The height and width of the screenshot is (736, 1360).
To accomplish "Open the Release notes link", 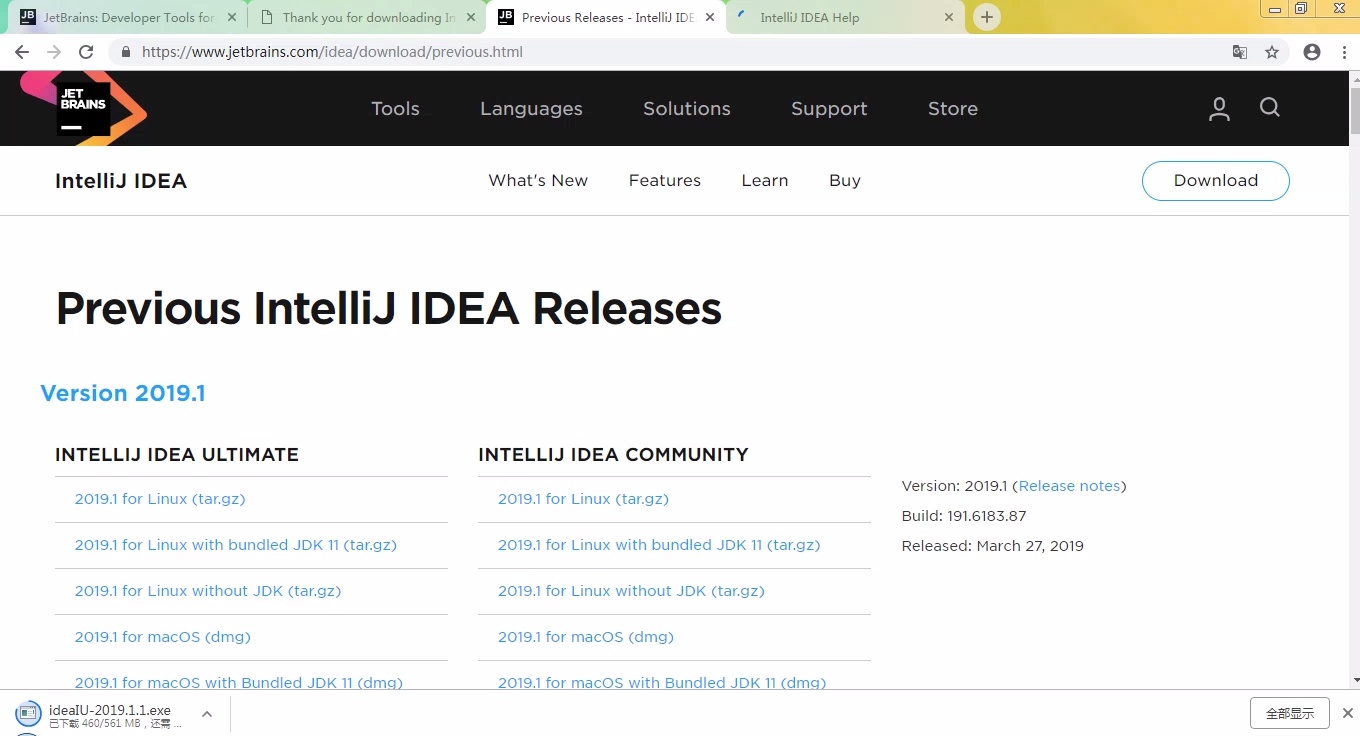I will coord(1068,485).
